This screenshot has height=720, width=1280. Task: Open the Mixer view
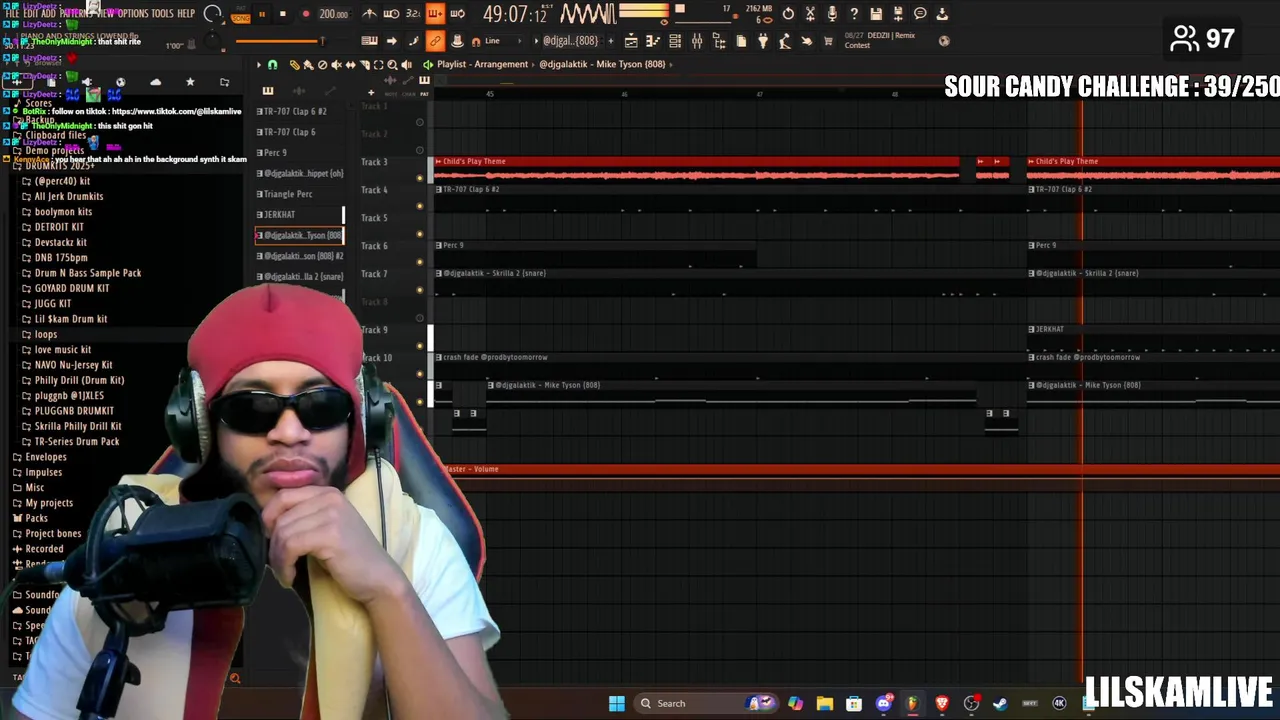[697, 41]
